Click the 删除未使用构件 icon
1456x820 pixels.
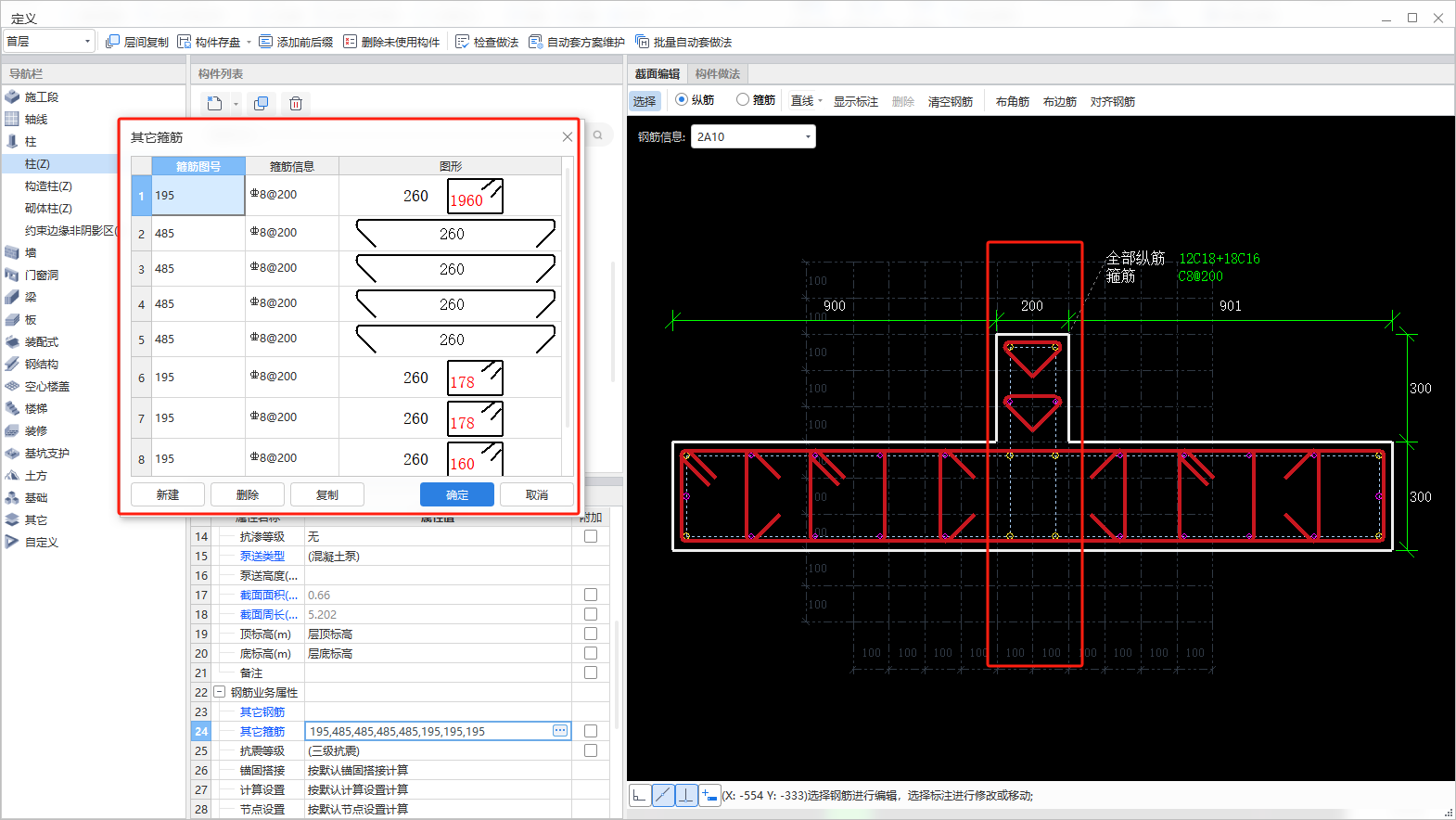(x=350, y=42)
